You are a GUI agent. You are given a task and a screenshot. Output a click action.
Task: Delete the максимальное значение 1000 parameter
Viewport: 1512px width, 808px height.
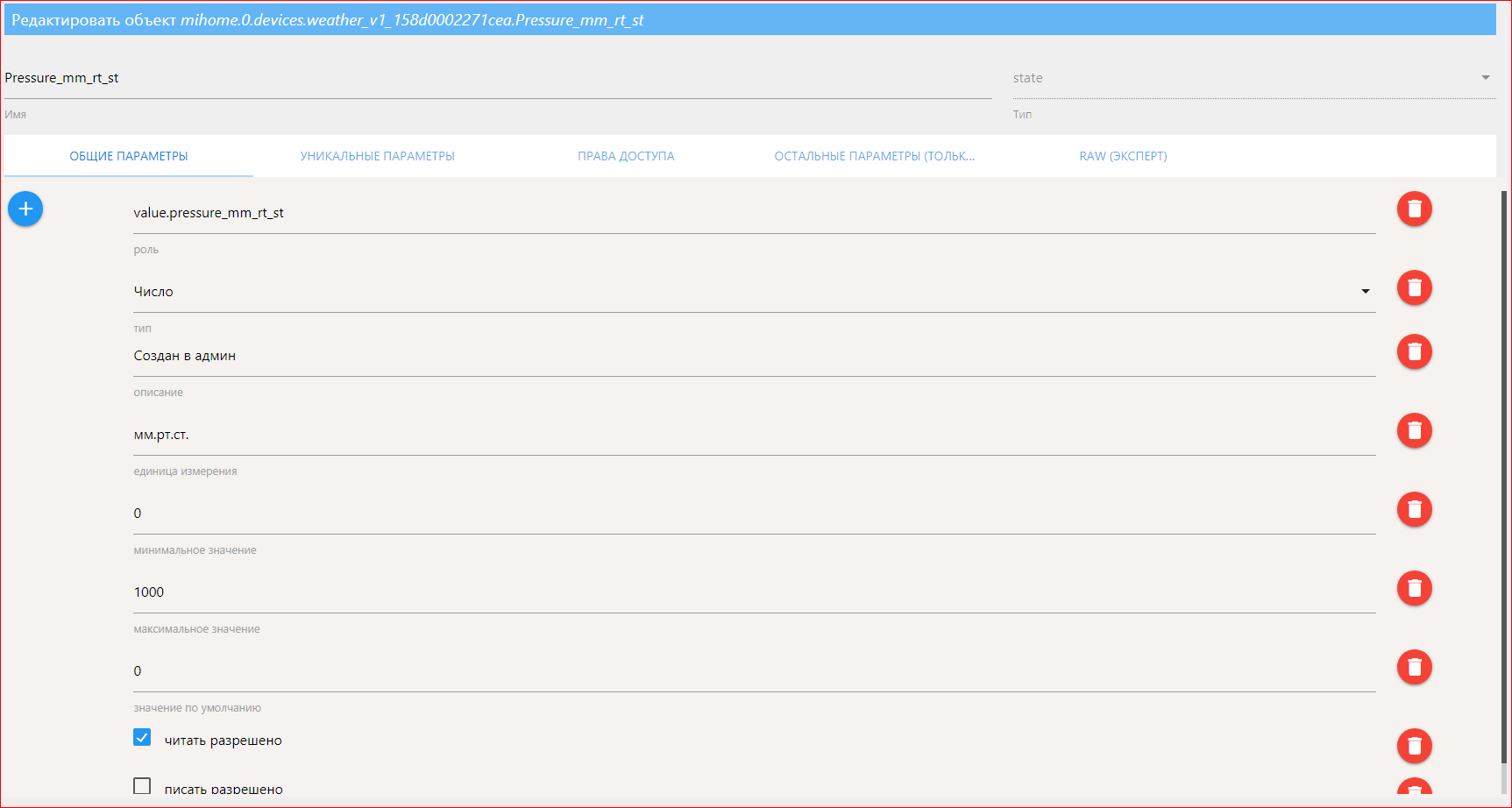pos(1414,588)
